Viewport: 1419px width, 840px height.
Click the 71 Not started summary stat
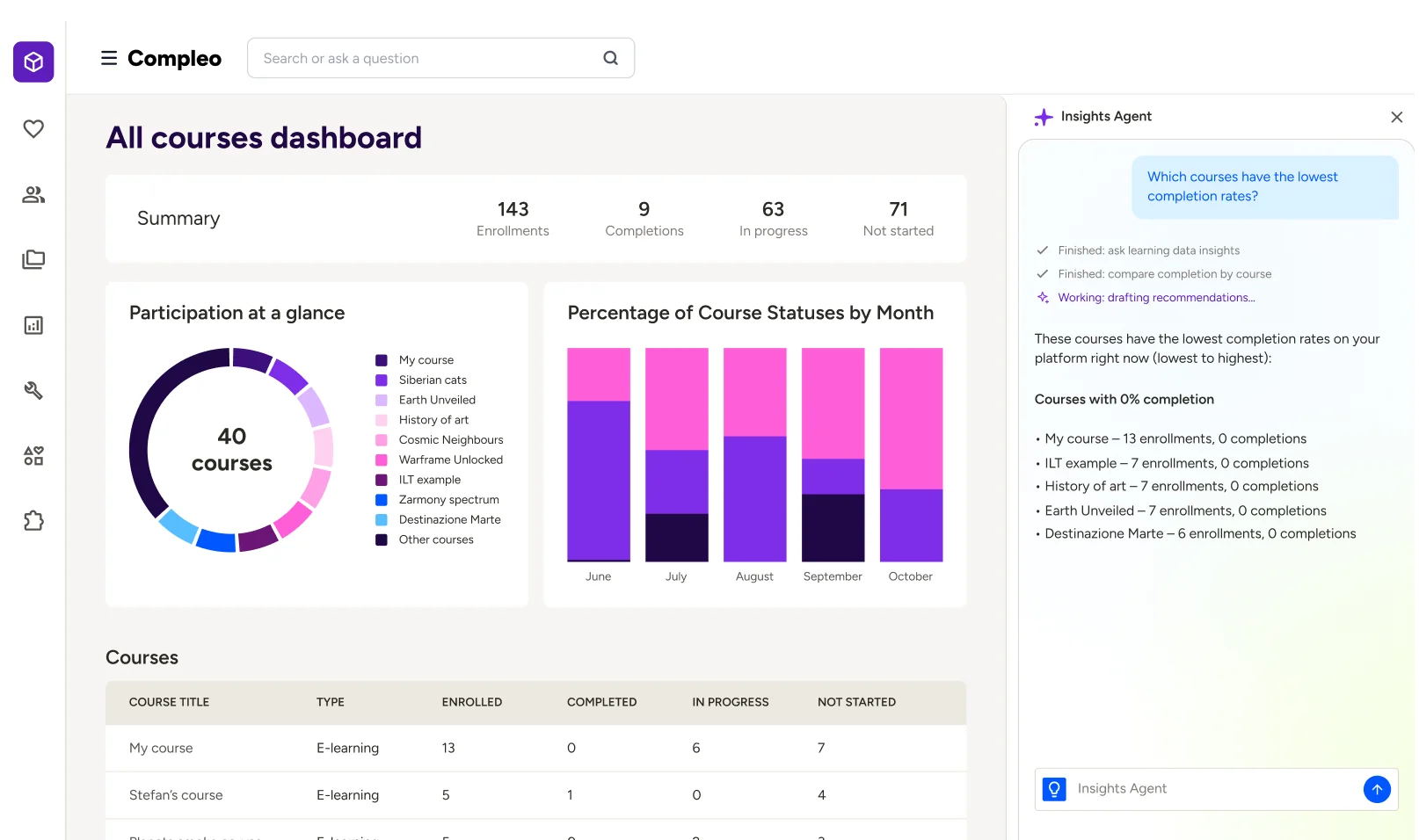pos(899,219)
